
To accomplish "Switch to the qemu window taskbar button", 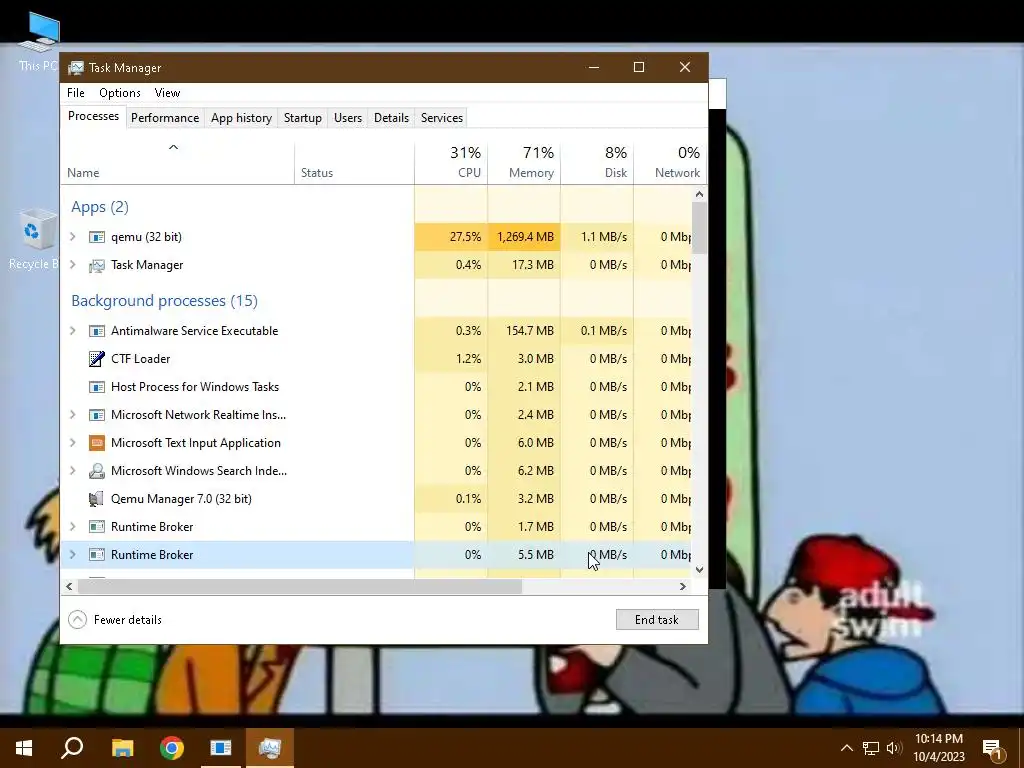I will pos(221,748).
